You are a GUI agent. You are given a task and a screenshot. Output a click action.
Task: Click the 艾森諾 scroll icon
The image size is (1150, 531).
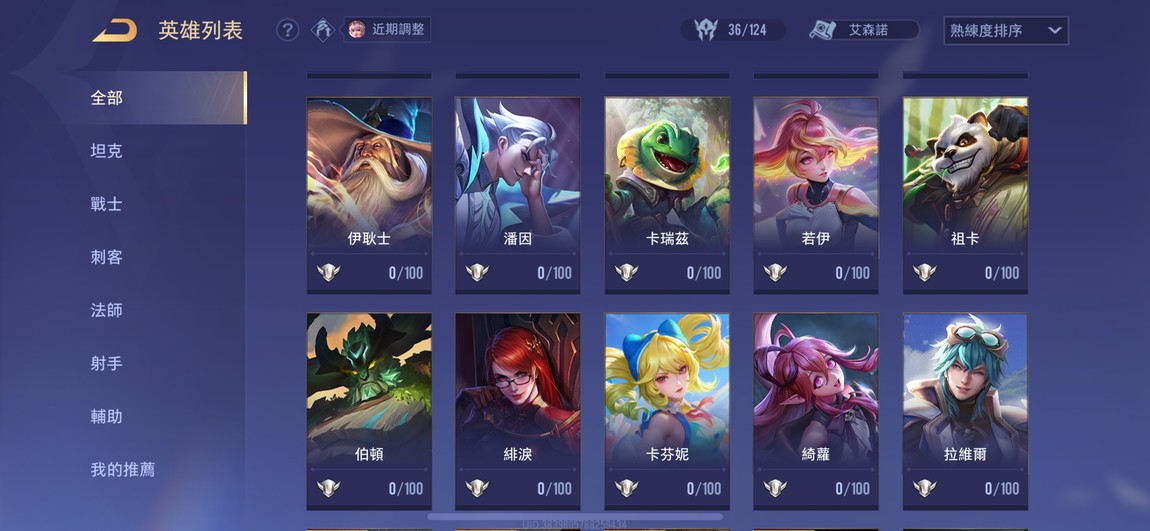click(822, 30)
